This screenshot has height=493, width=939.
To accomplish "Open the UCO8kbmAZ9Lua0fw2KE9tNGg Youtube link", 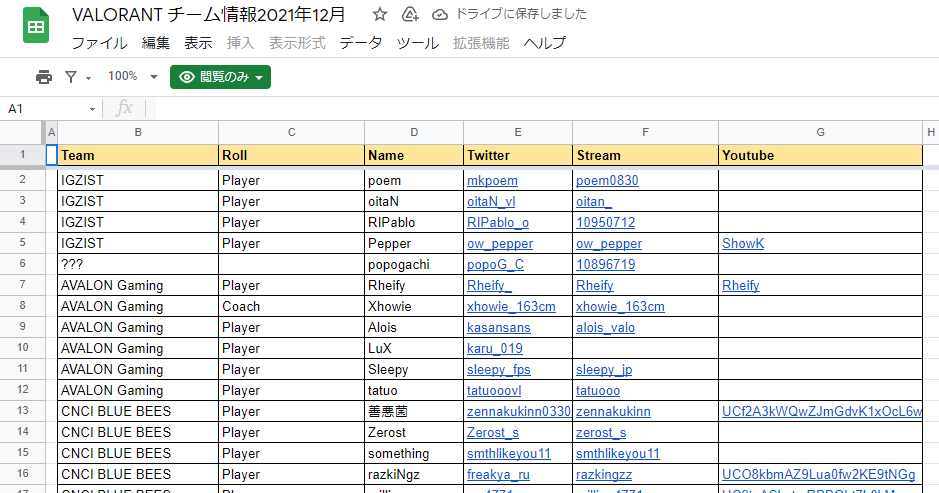I will pyautogui.click(x=819, y=474).
